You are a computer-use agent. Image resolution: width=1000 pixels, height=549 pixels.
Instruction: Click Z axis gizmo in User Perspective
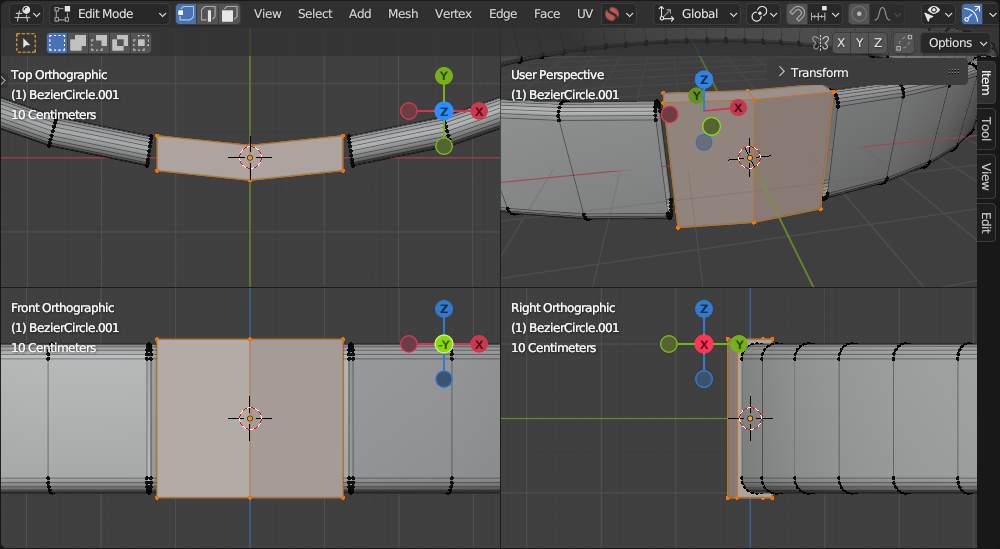pos(703,80)
